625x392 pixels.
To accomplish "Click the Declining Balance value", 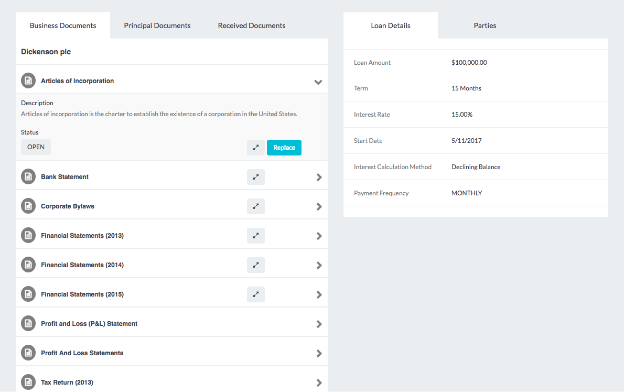I will [x=476, y=167].
